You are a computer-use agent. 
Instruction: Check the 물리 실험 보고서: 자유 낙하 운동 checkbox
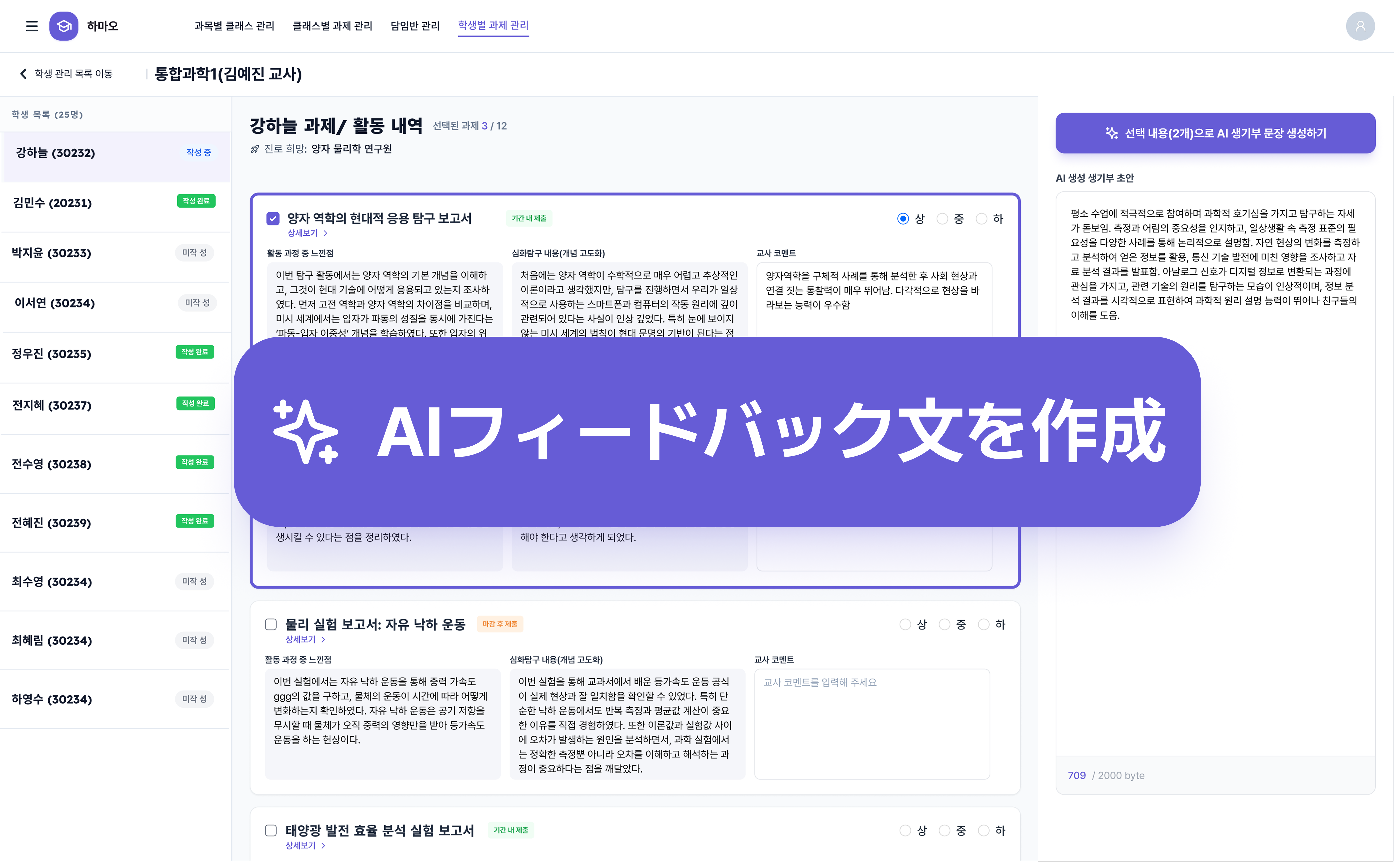[271, 625]
